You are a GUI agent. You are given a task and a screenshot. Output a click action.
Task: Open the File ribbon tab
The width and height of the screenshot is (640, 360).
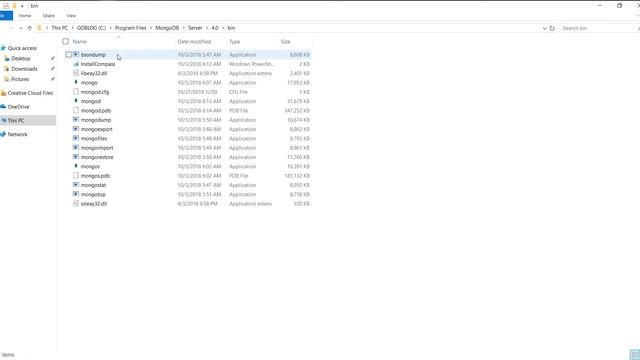point(6,16)
